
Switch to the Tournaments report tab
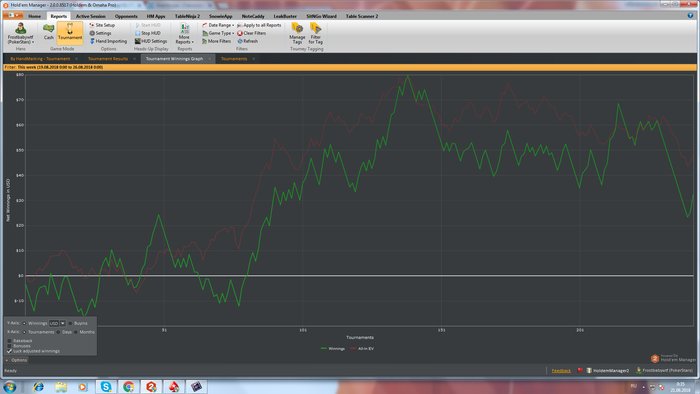coord(234,59)
